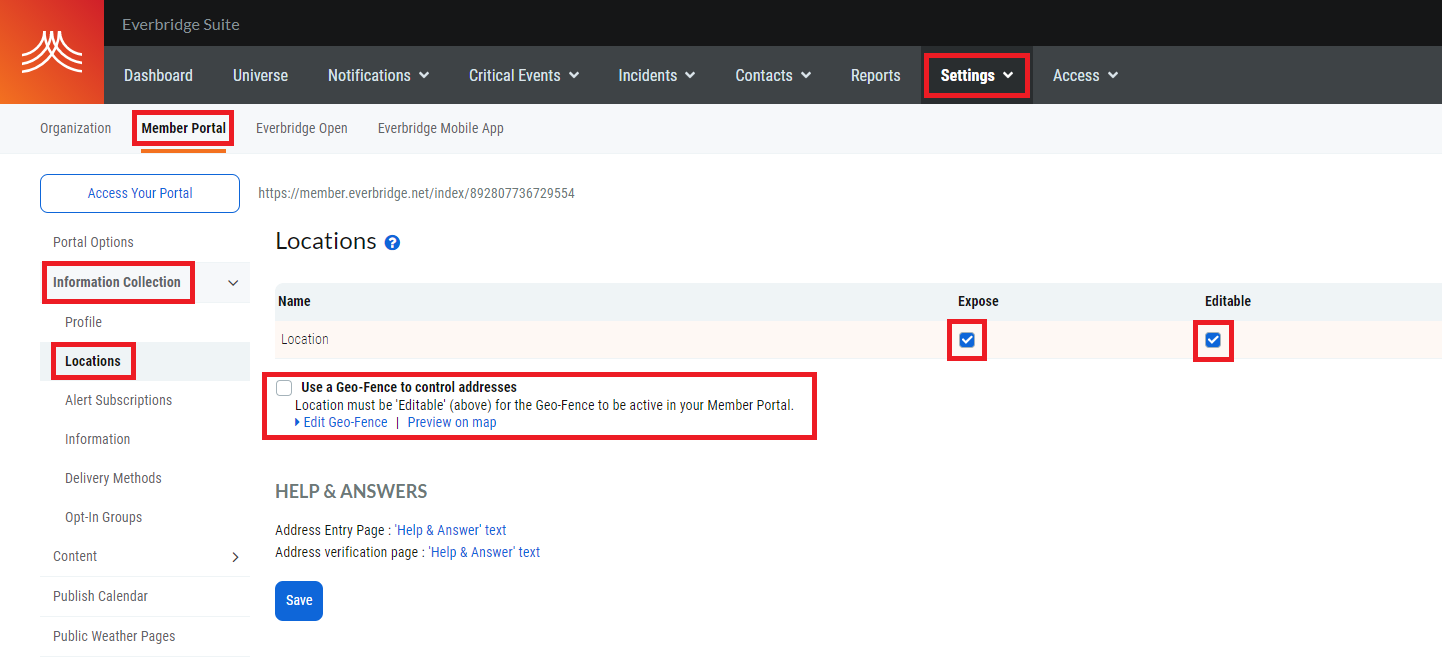Viewport: 1442px width, 665px height.
Task: Open the Notifications dropdown menu
Action: (x=379, y=75)
